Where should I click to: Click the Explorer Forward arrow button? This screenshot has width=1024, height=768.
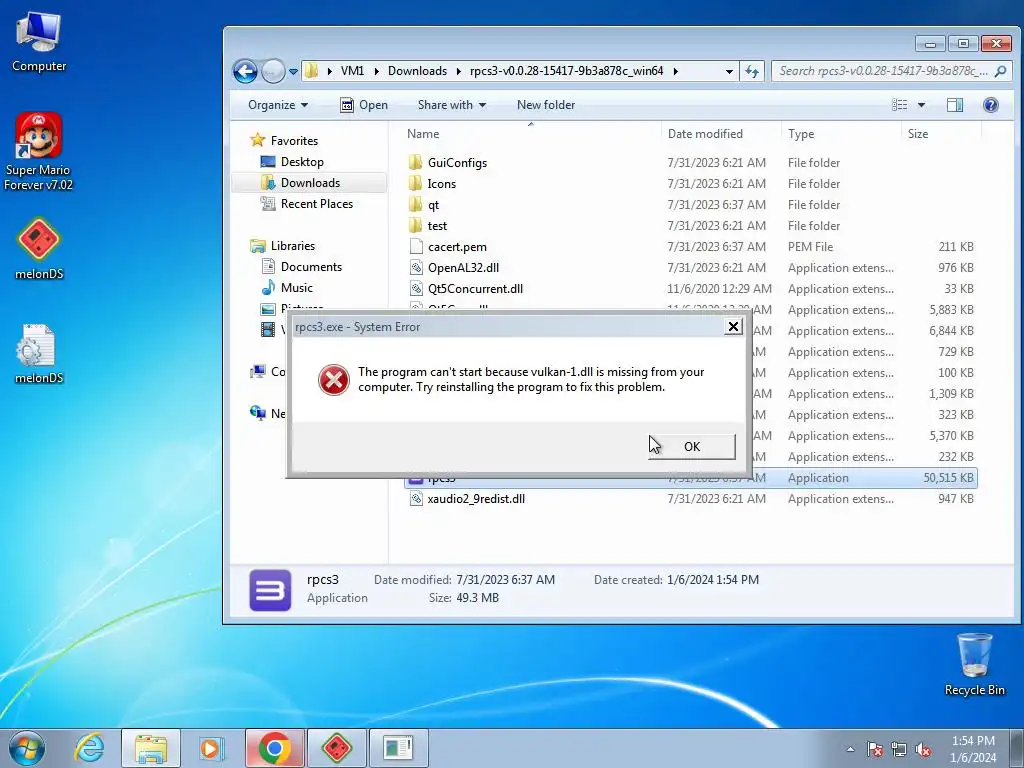273,71
